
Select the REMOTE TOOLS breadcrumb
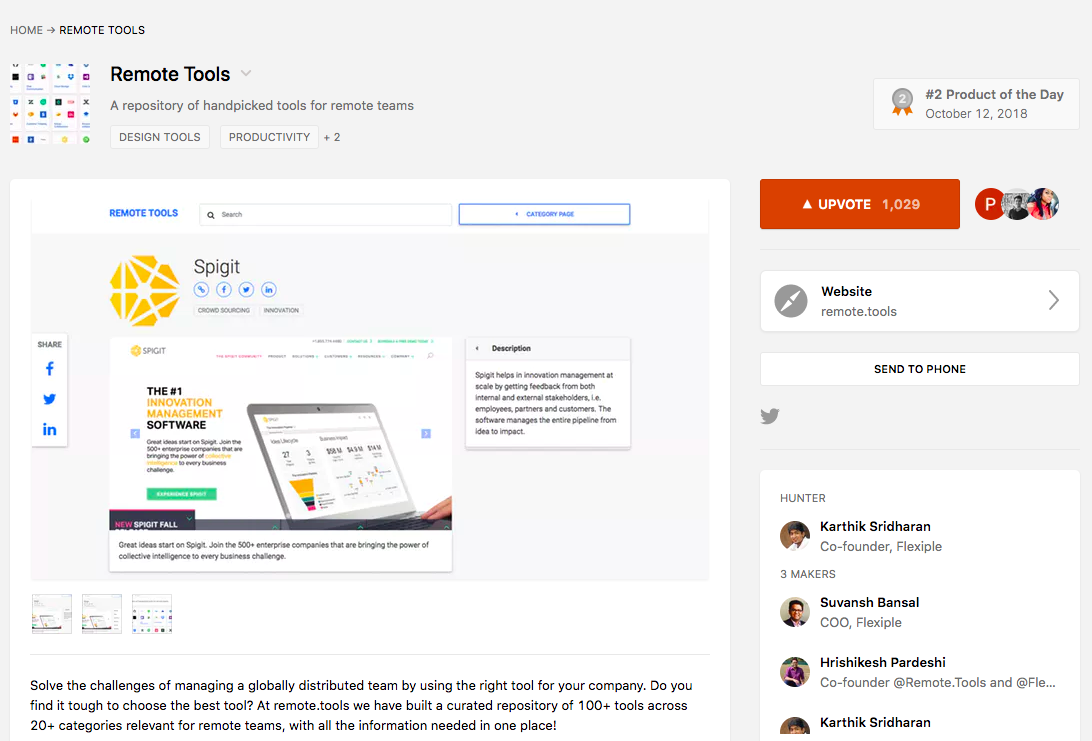click(101, 30)
